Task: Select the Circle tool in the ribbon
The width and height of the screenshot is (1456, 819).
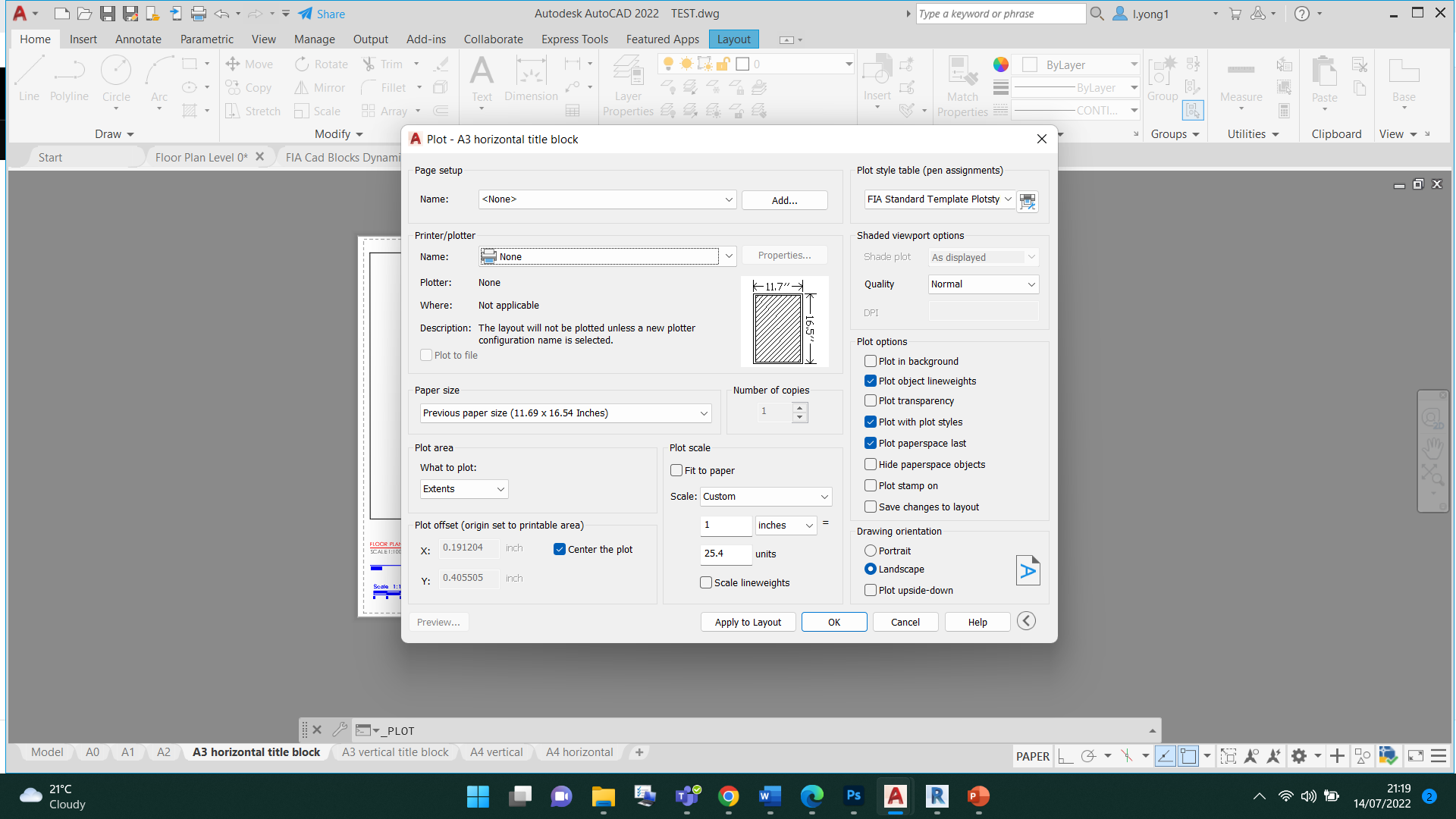Action: [x=116, y=78]
